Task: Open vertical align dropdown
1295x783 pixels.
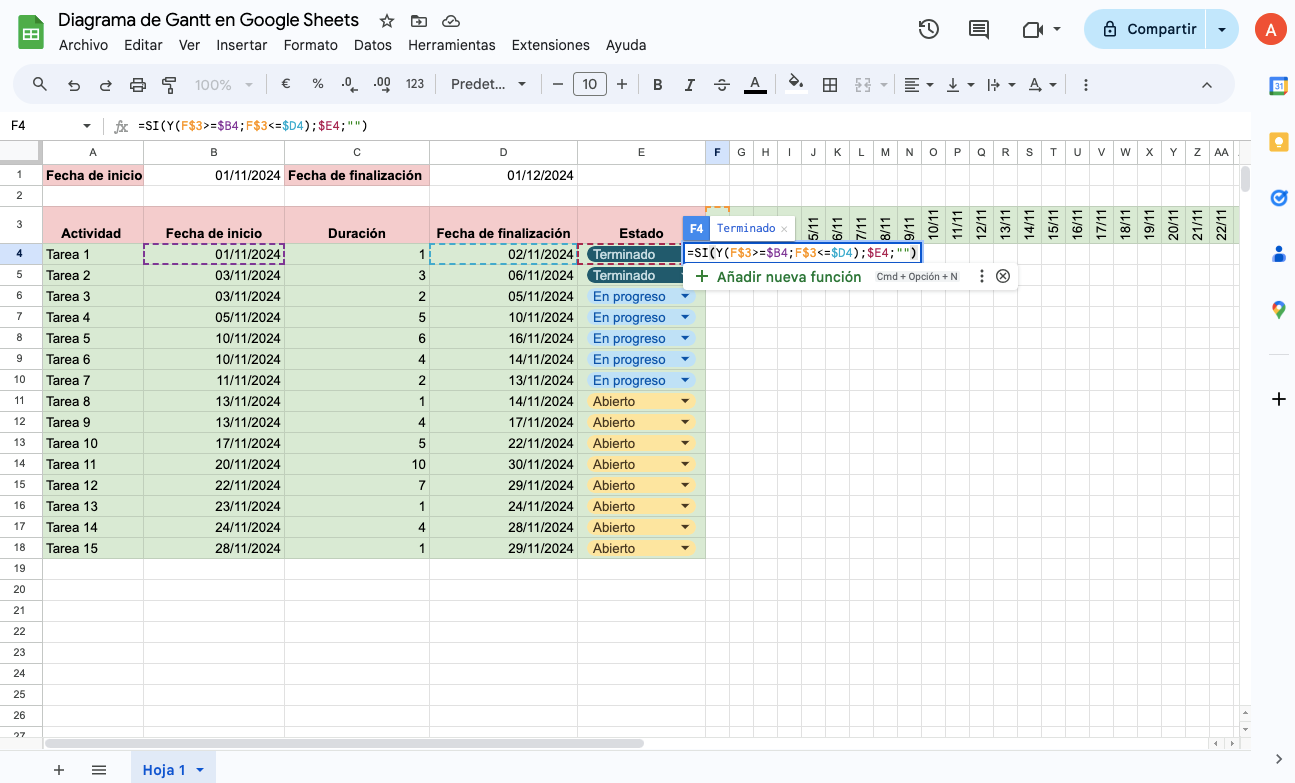Action: (x=960, y=85)
